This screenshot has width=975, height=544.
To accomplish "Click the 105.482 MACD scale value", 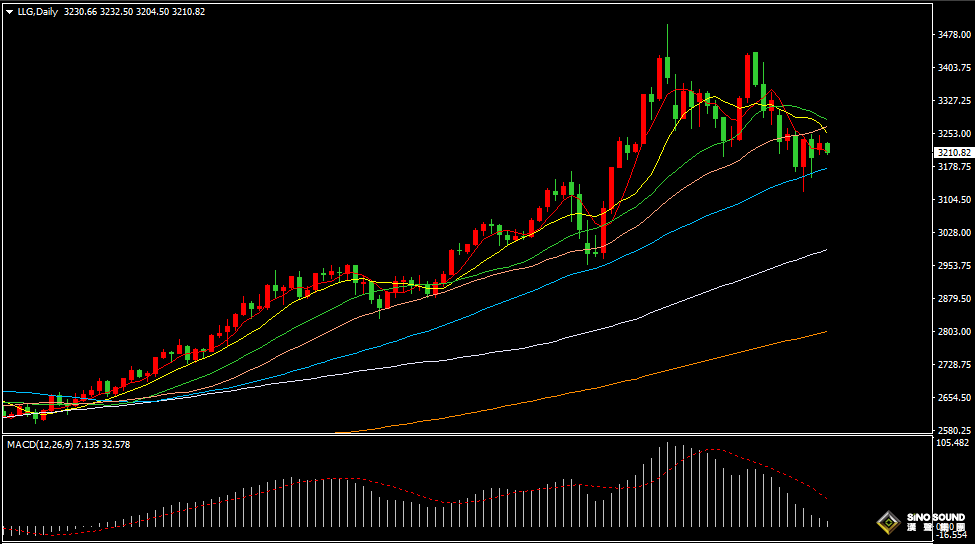I will [x=953, y=442].
